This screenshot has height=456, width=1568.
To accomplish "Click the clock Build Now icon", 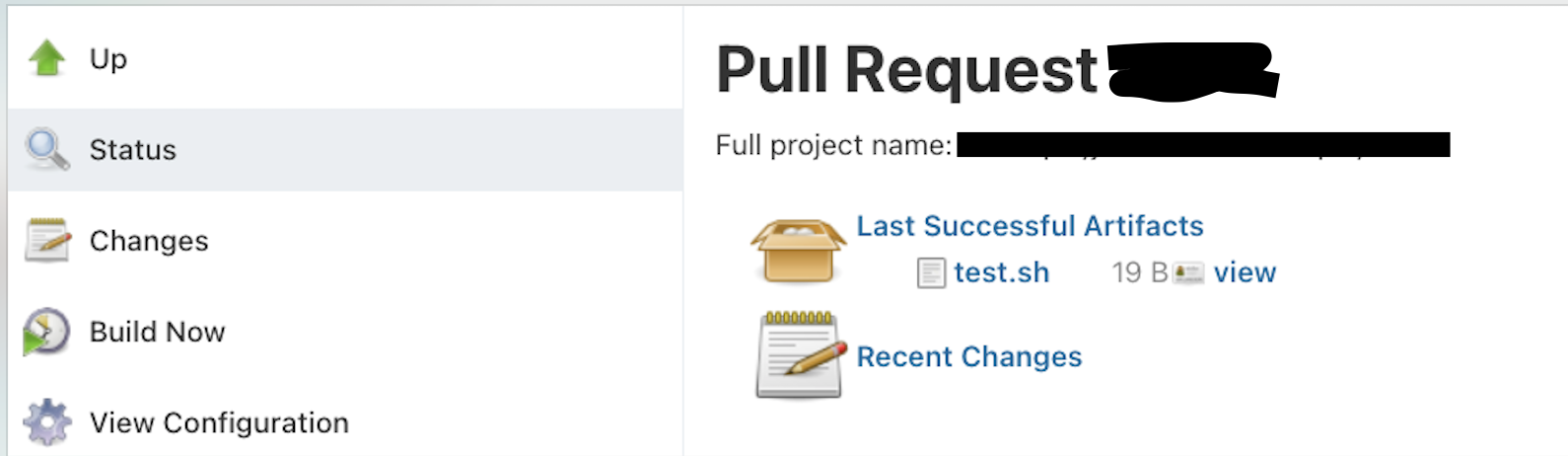I will [46, 332].
